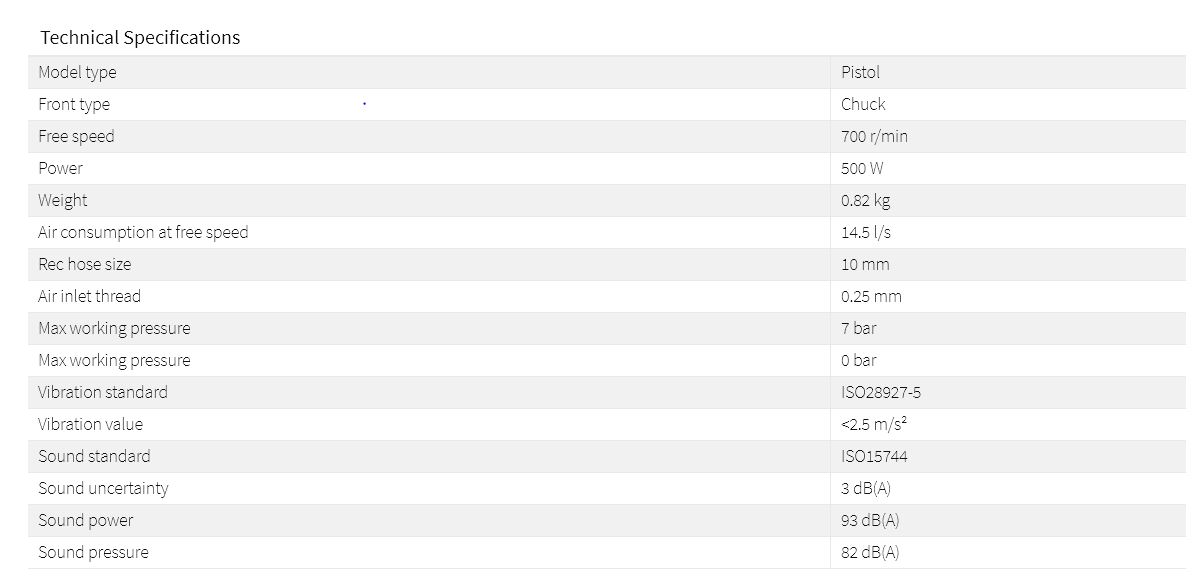Screen dimensions: 1192x576
Task: Select the 7 bar pressure value
Action: click(x=859, y=328)
